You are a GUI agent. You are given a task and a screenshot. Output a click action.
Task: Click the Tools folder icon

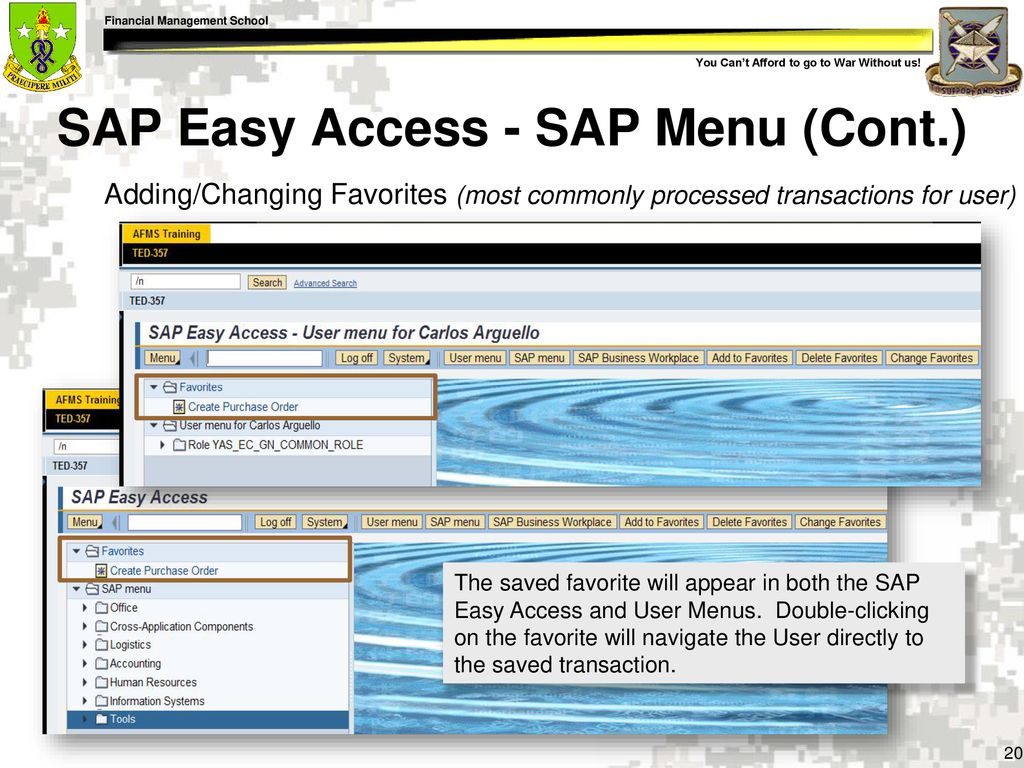click(x=101, y=719)
